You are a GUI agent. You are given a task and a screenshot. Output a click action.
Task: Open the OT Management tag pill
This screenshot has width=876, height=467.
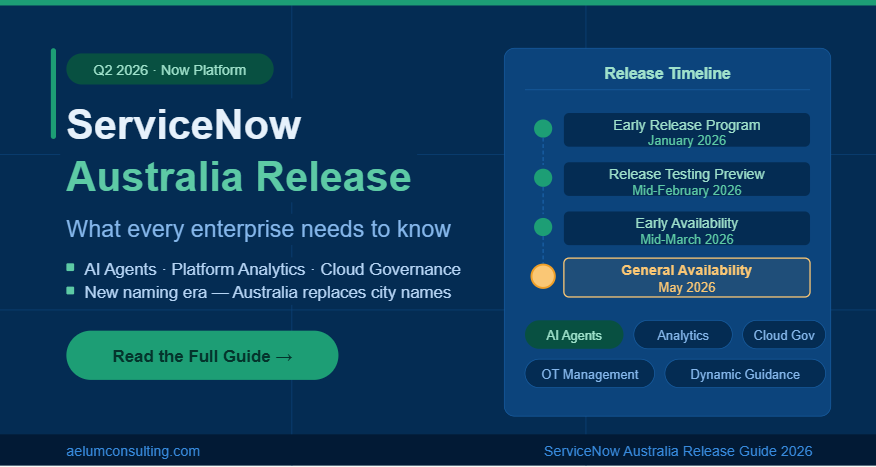(x=589, y=374)
